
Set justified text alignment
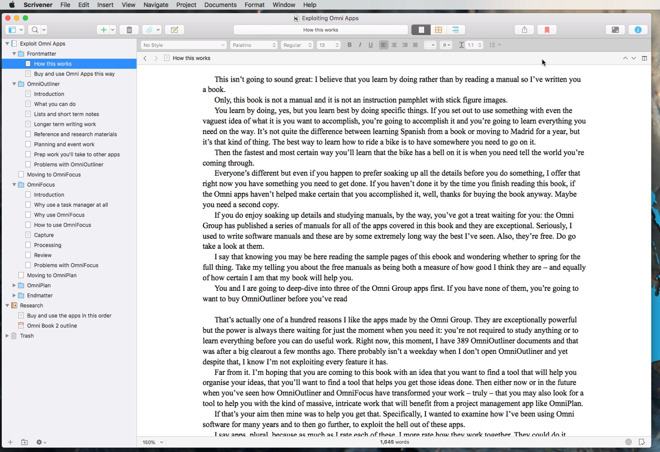415,45
